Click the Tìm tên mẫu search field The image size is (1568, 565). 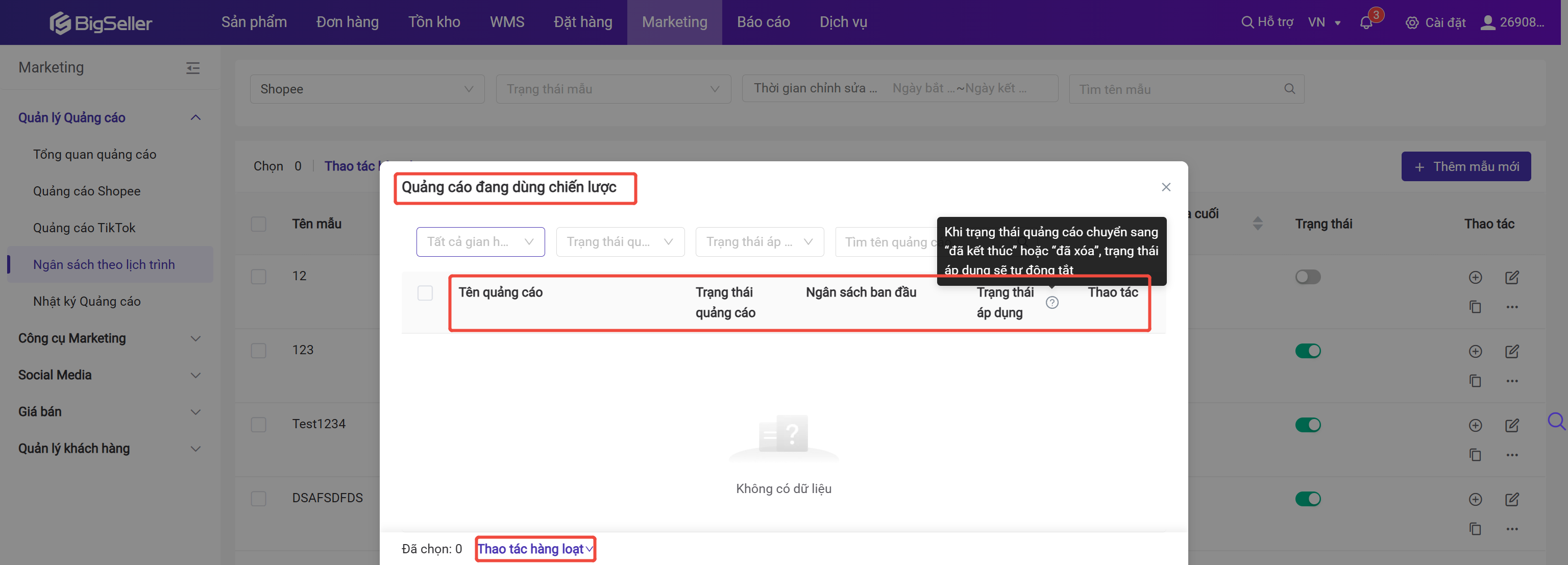[x=1178, y=89]
